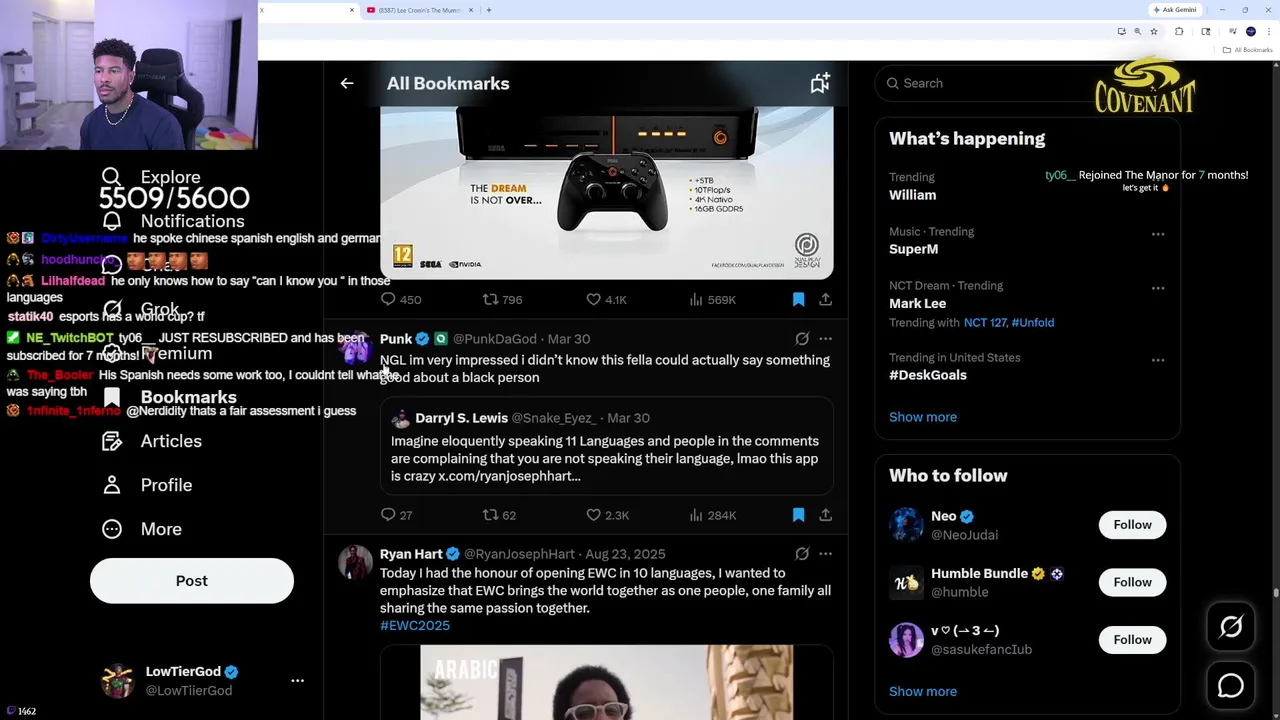Open the NCT 127 trending link
This screenshot has width=1280, height=720.
coord(985,323)
